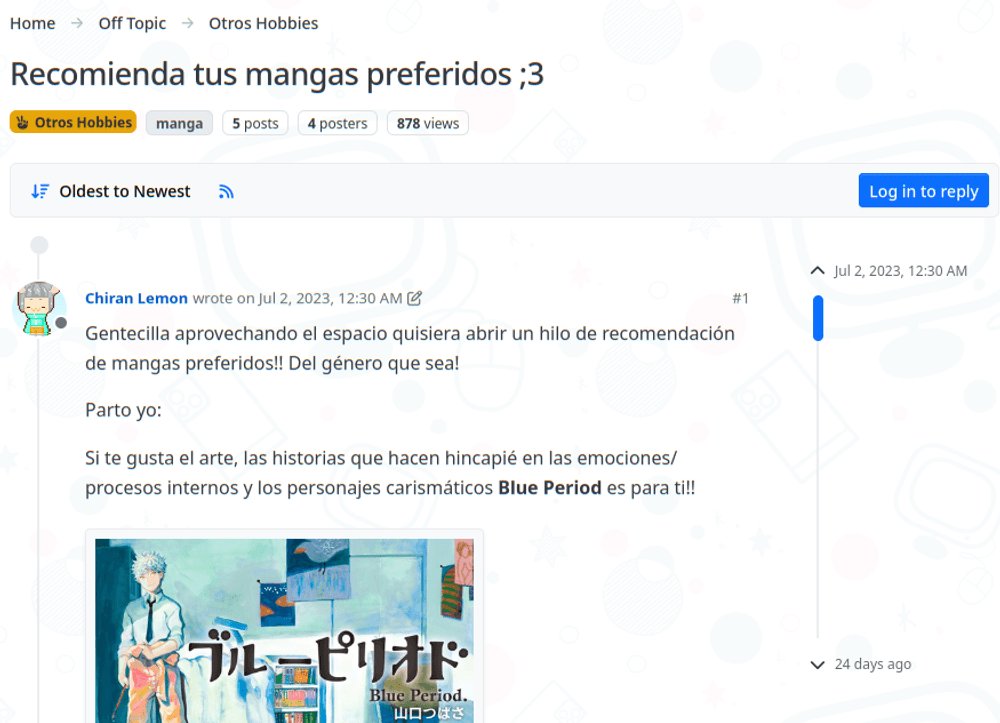This screenshot has width=1000, height=723.
Task: Click the bold Blue Period text
Action: click(x=550, y=488)
